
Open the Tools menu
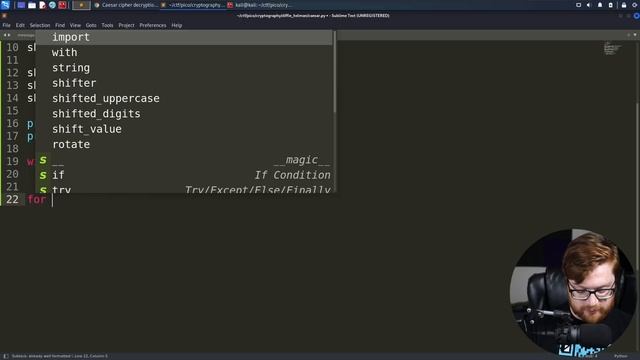click(x=107, y=25)
